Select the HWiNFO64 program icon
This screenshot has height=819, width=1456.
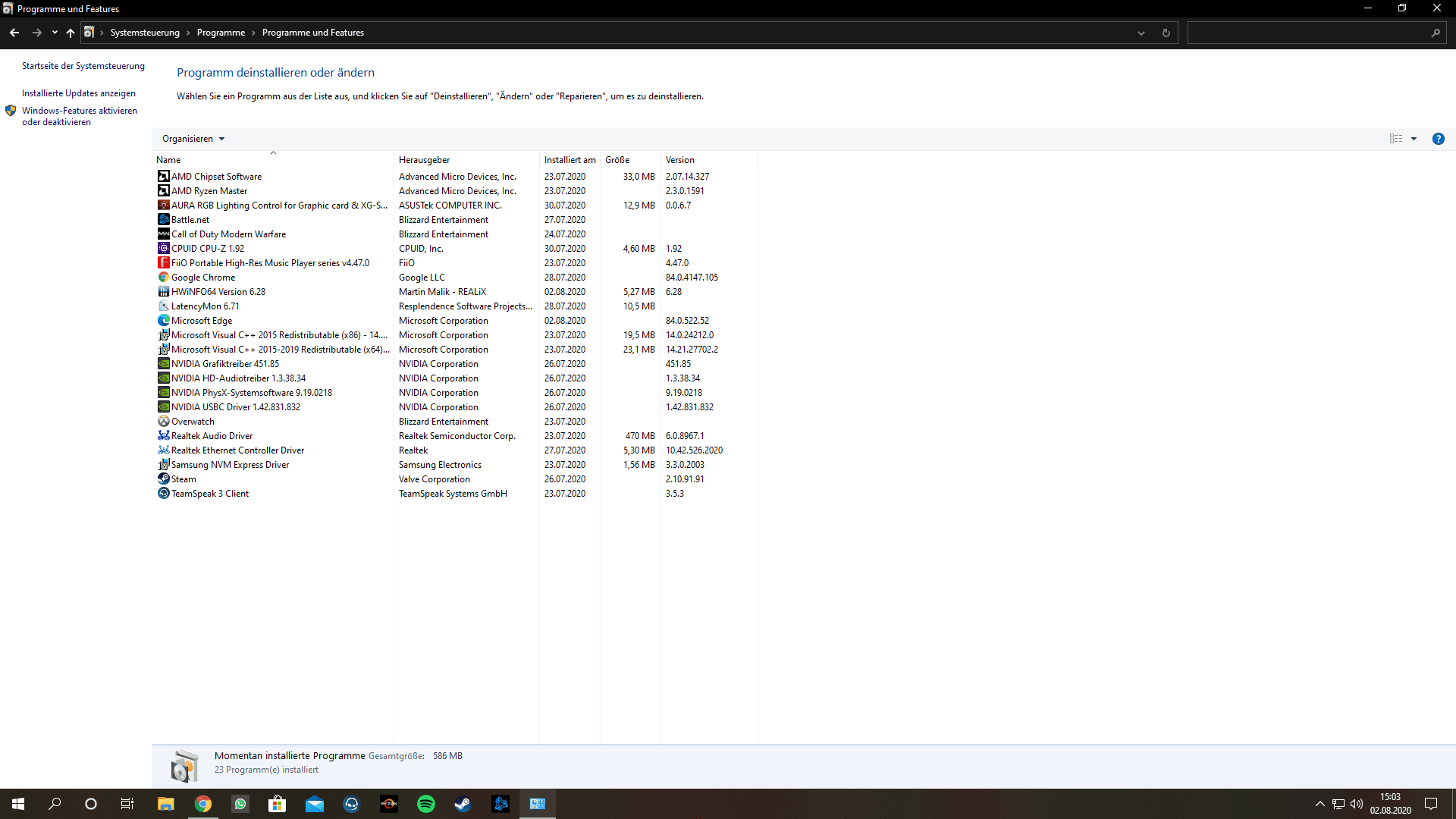(x=163, y=292)
